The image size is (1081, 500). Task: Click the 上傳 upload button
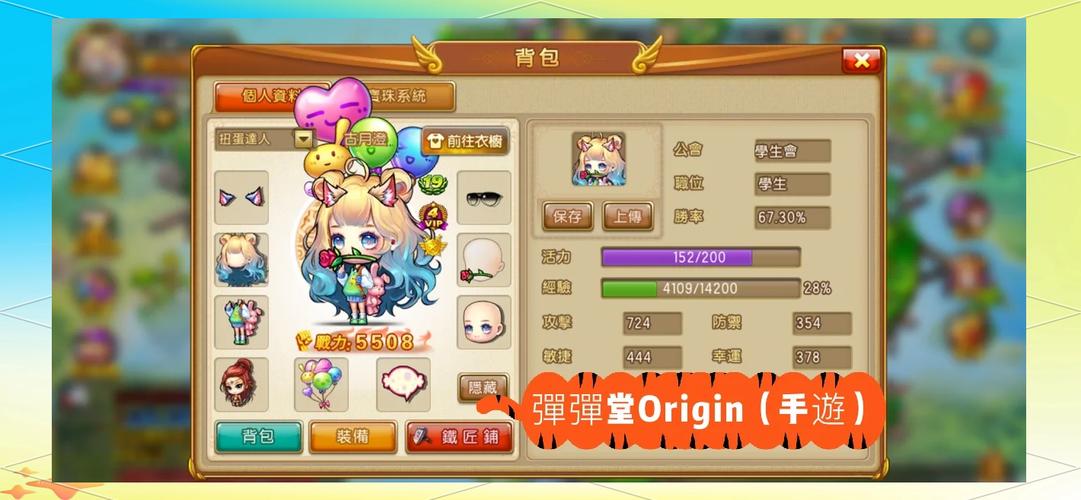click(627, 217)
